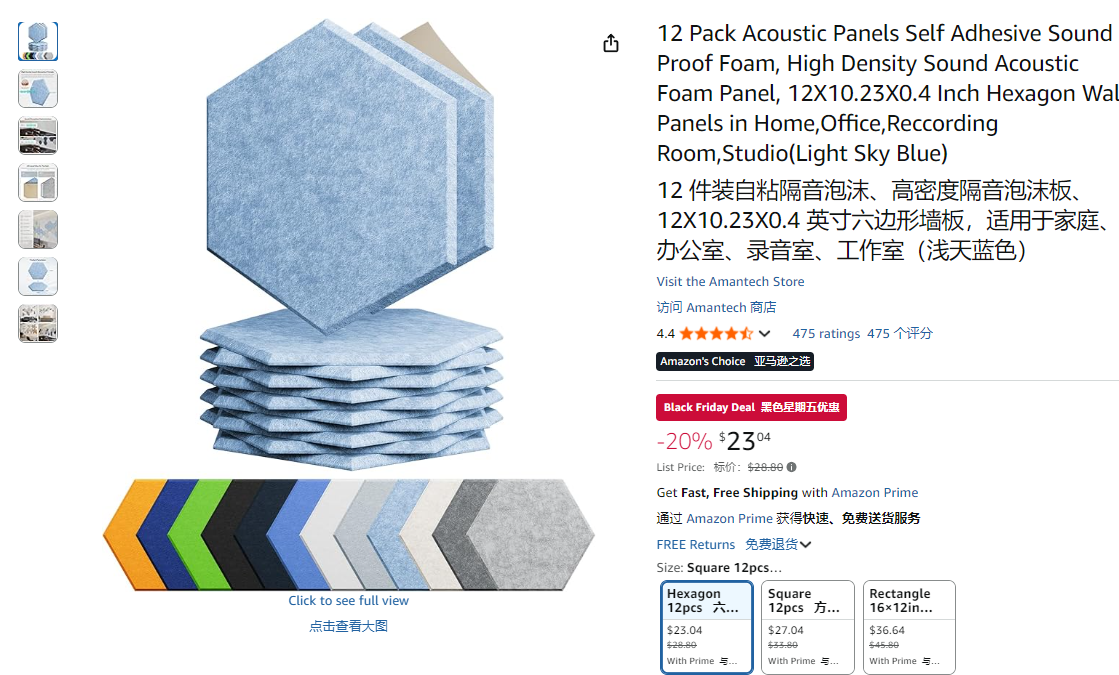The height and width of the screenshot is (675, 1119).
Task: Select the fourth thumbnail image
Action: click(x=38, y=183)
